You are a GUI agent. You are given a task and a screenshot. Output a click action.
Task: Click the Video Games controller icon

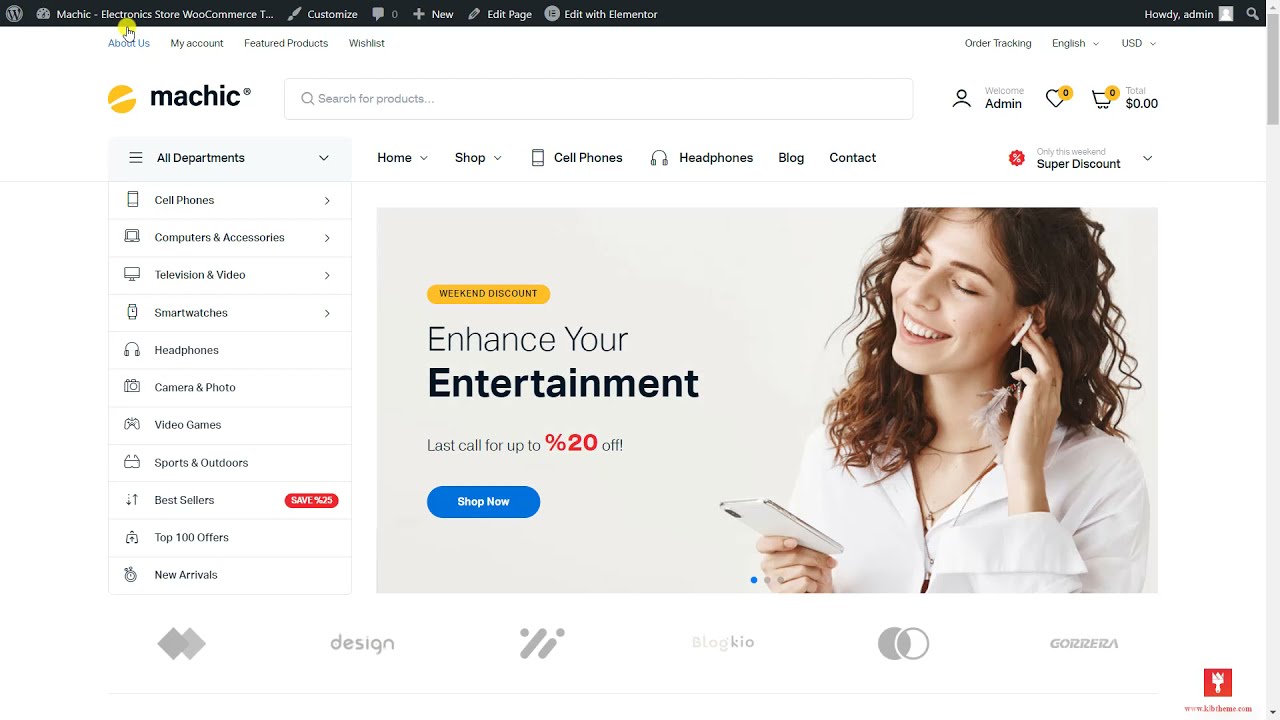coord(132,424)
